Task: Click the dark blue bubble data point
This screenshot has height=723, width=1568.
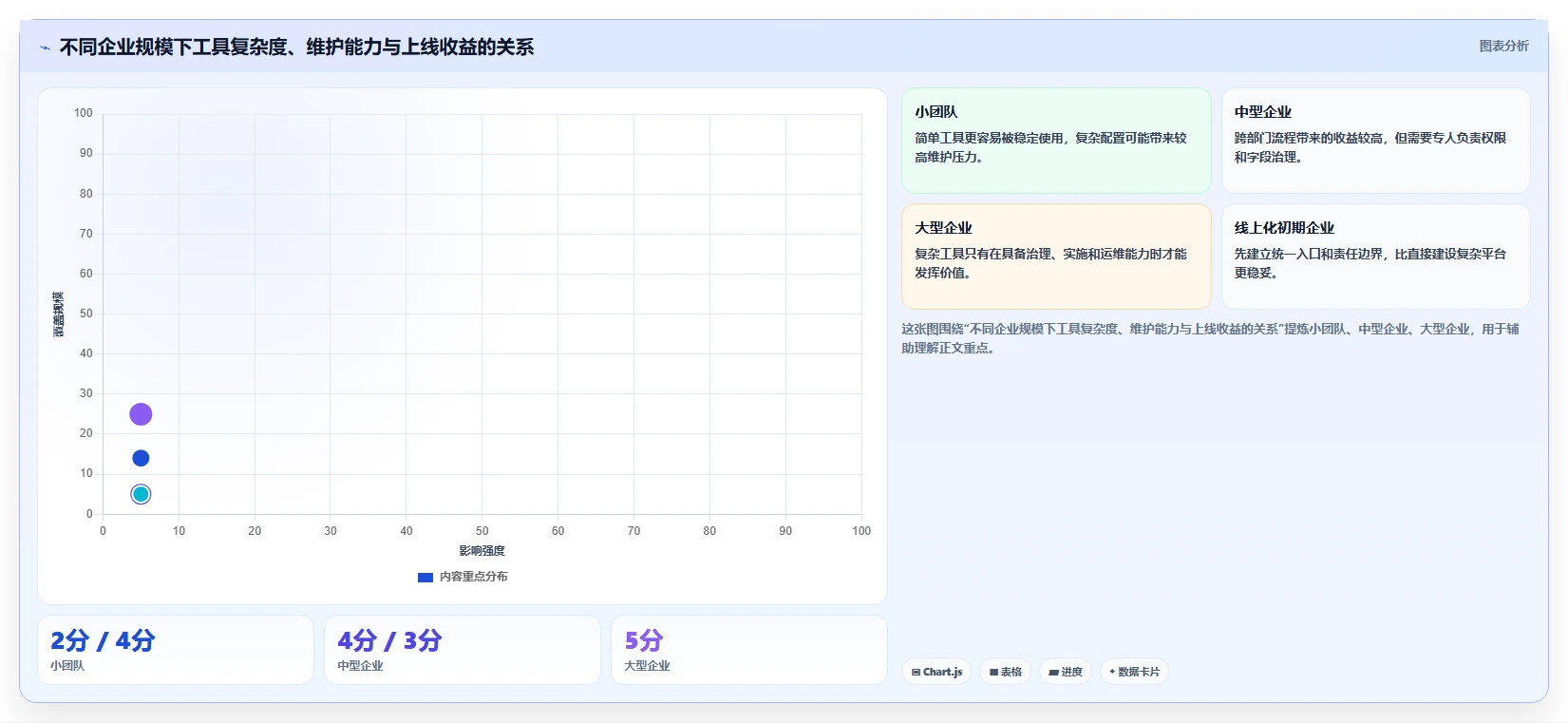Action: click(x=141, y=458)
